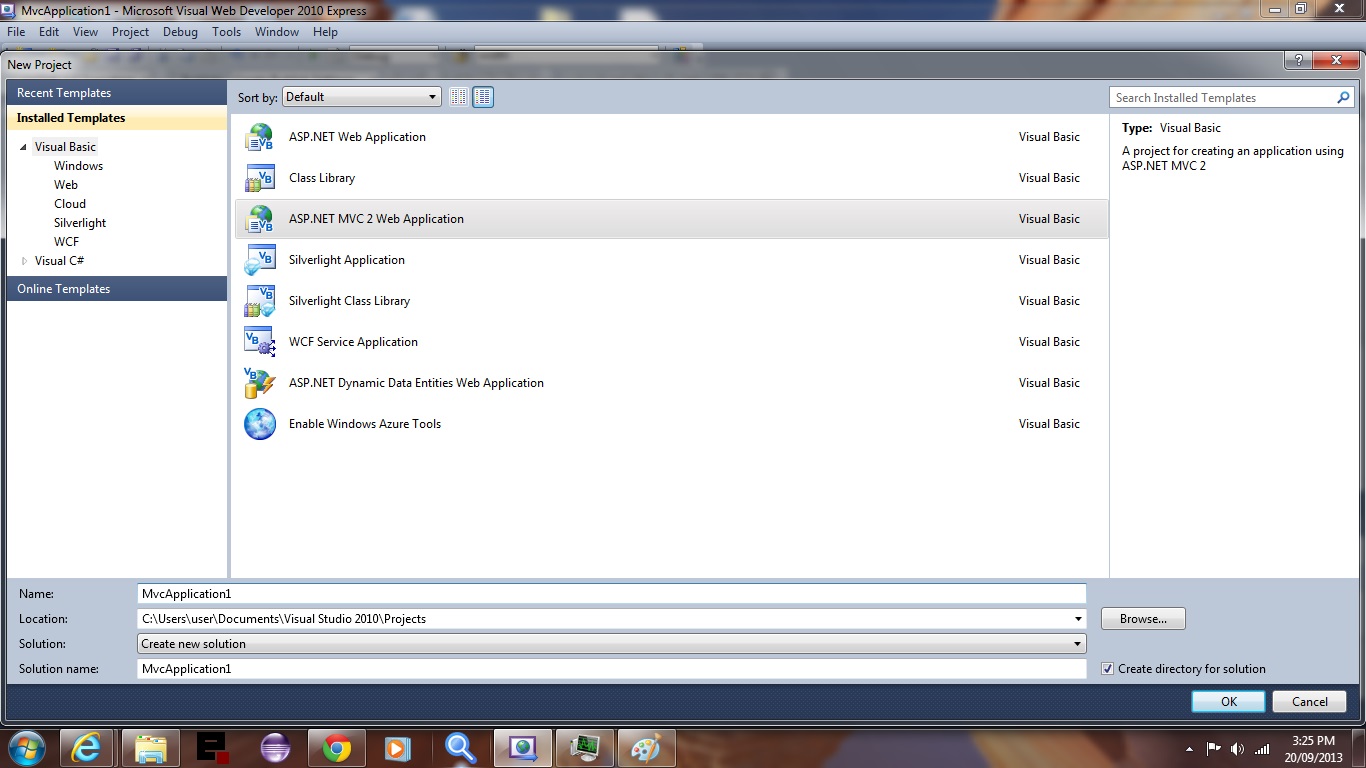Open Google Chrome from the taskbar
The height and width of the screenshot is (768, 1366).
tap(337, 748)
